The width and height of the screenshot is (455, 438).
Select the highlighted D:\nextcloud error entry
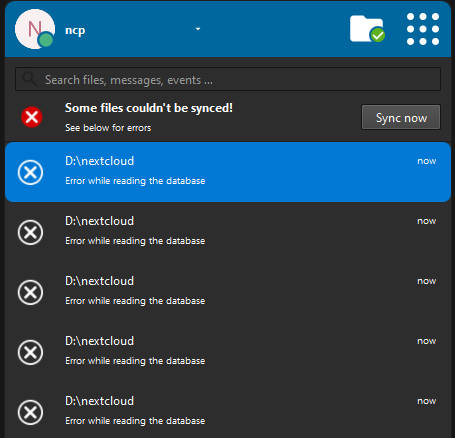tap(228, 172)
